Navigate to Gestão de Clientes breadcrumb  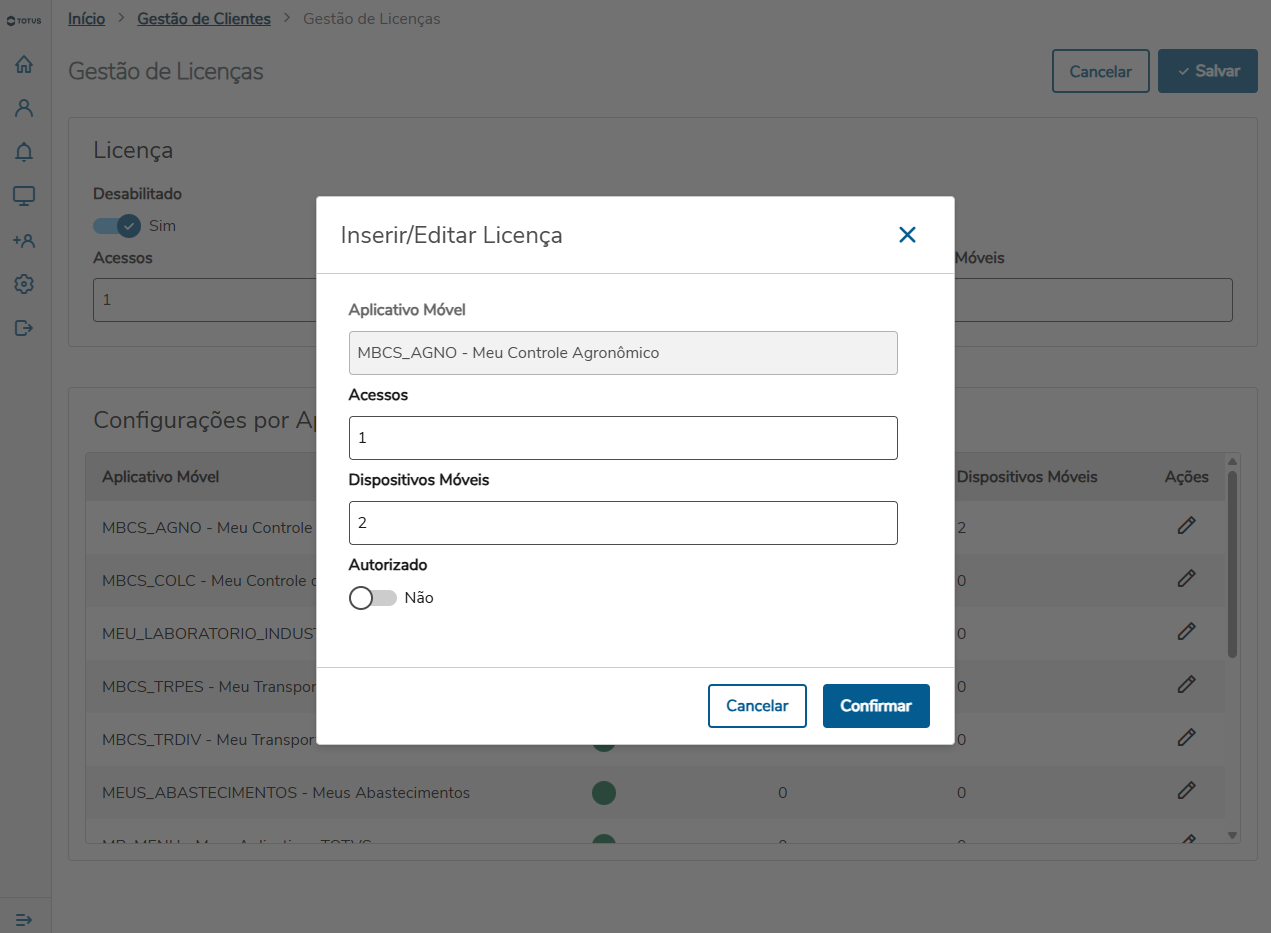pyautogui.click(x=204, y=19)
